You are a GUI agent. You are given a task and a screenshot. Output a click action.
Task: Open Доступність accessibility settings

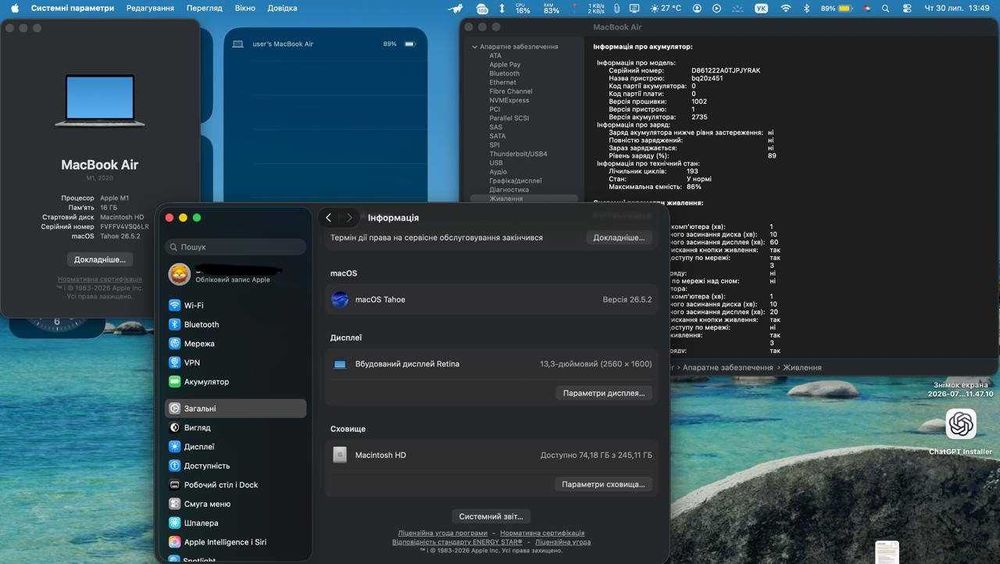click(x=235, y=466)
